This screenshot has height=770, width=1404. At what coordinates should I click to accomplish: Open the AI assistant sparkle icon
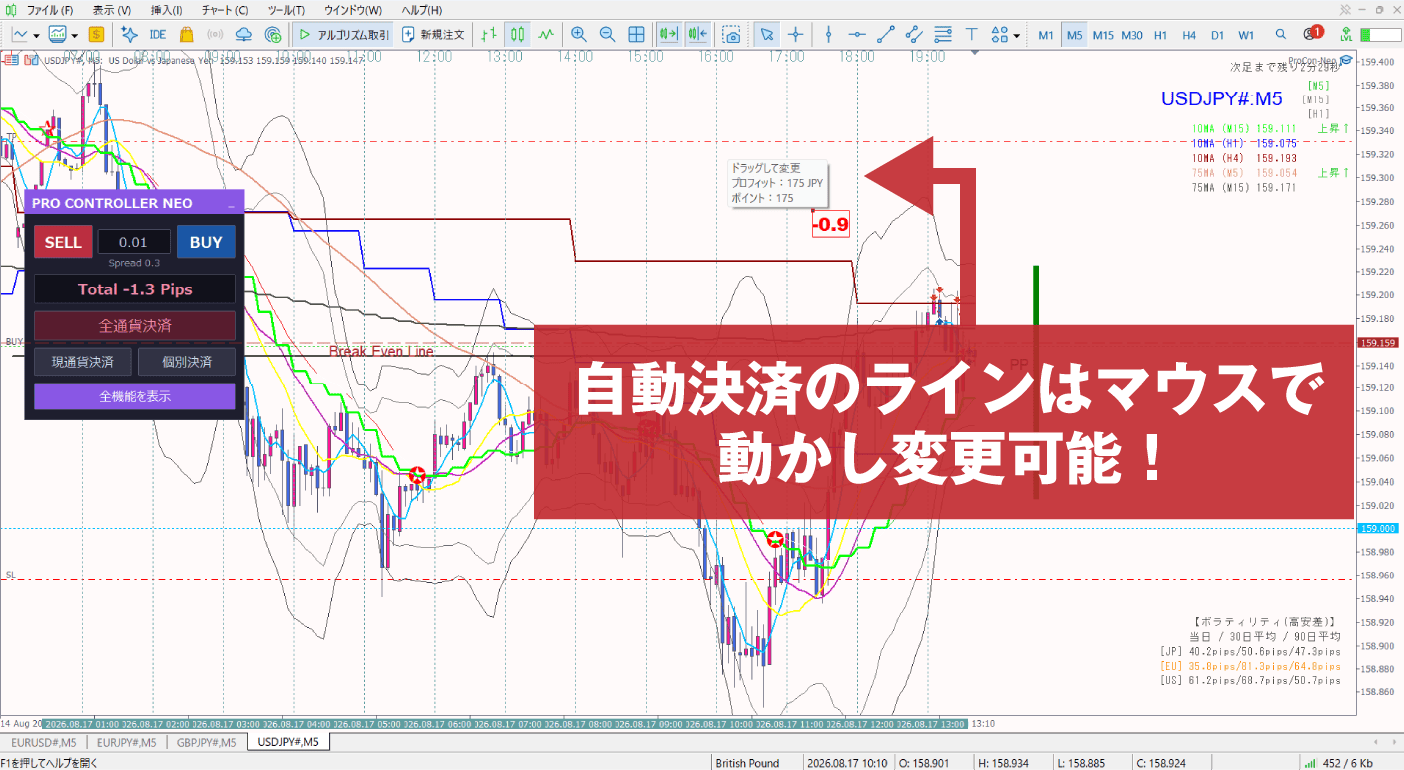[x=129, y=34]
